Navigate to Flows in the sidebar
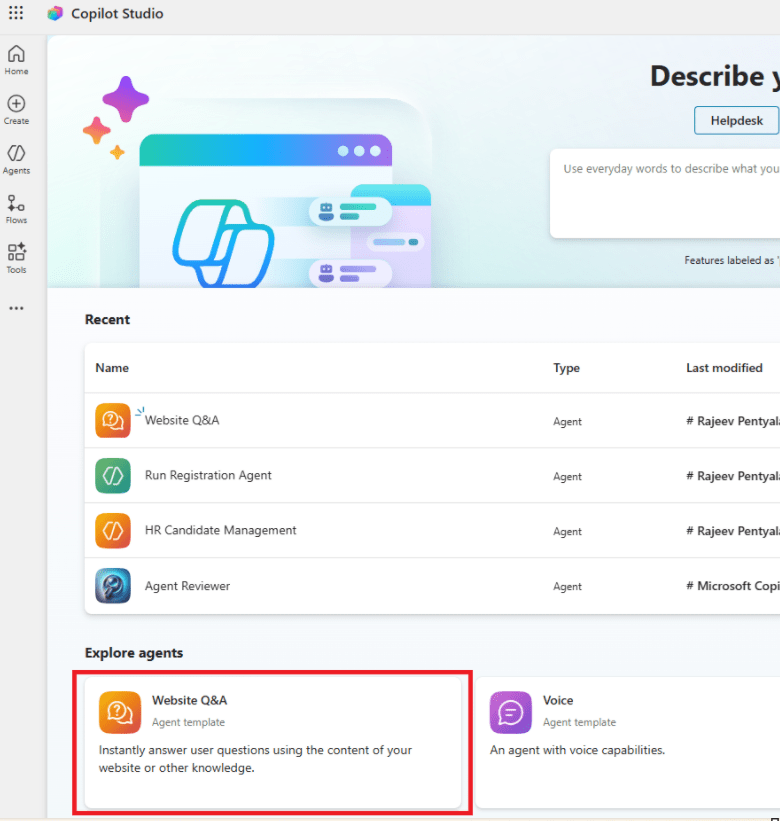The height and width of the screenshot is (821, 780). tap(16, 208)
